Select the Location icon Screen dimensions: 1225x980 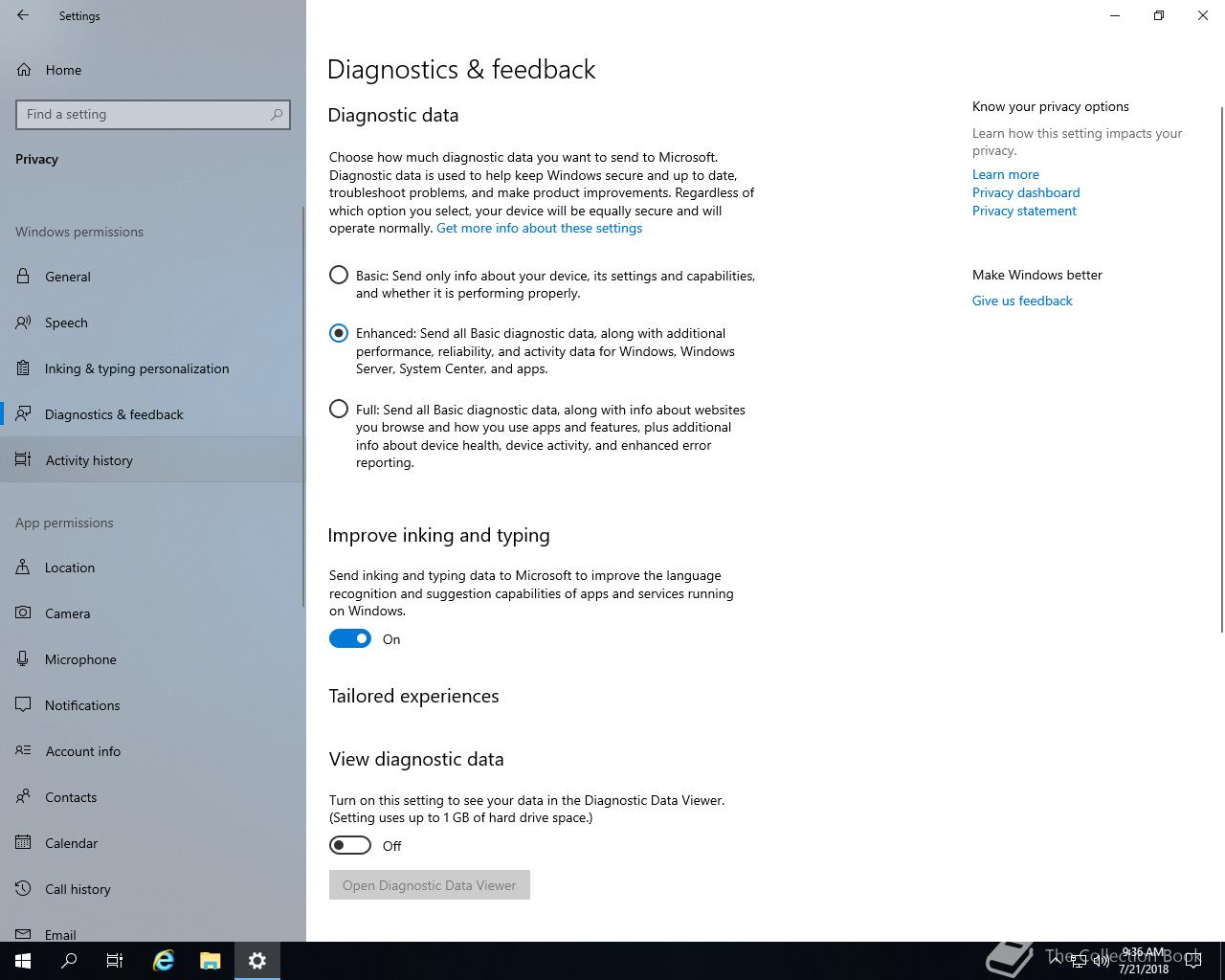(x=24, y=568)
